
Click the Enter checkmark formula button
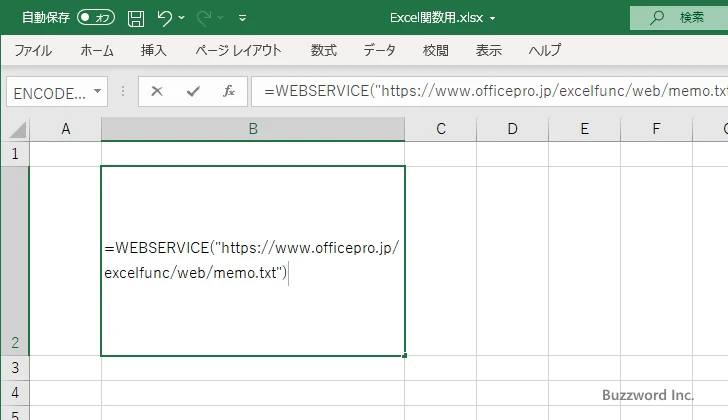(193, 91)
